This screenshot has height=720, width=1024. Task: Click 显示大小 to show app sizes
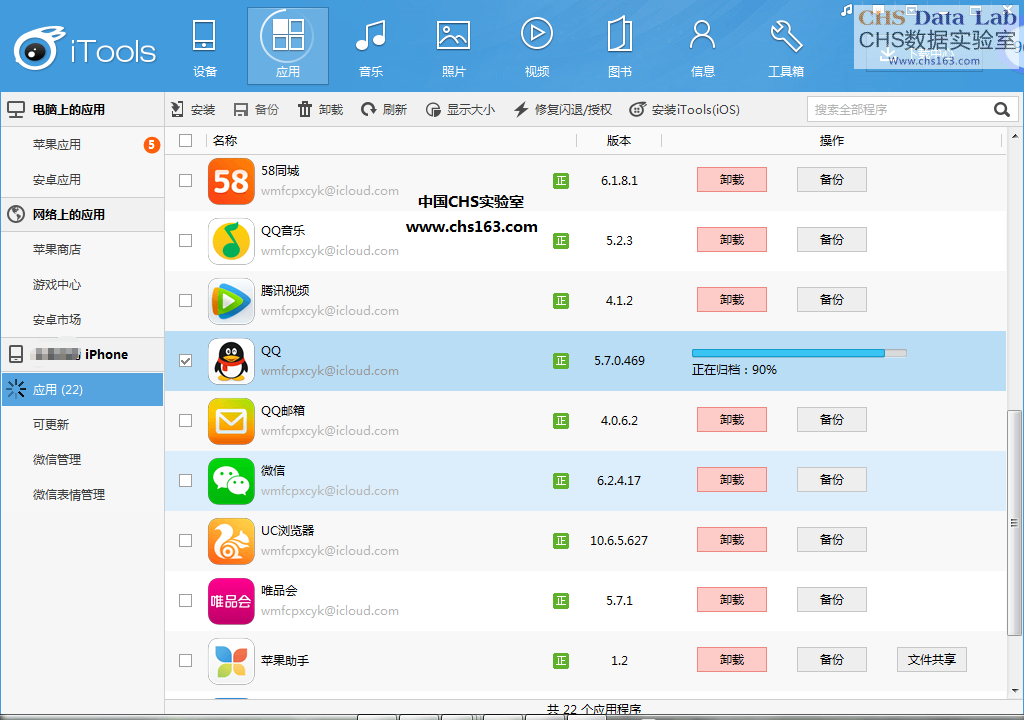click(460, 109)
